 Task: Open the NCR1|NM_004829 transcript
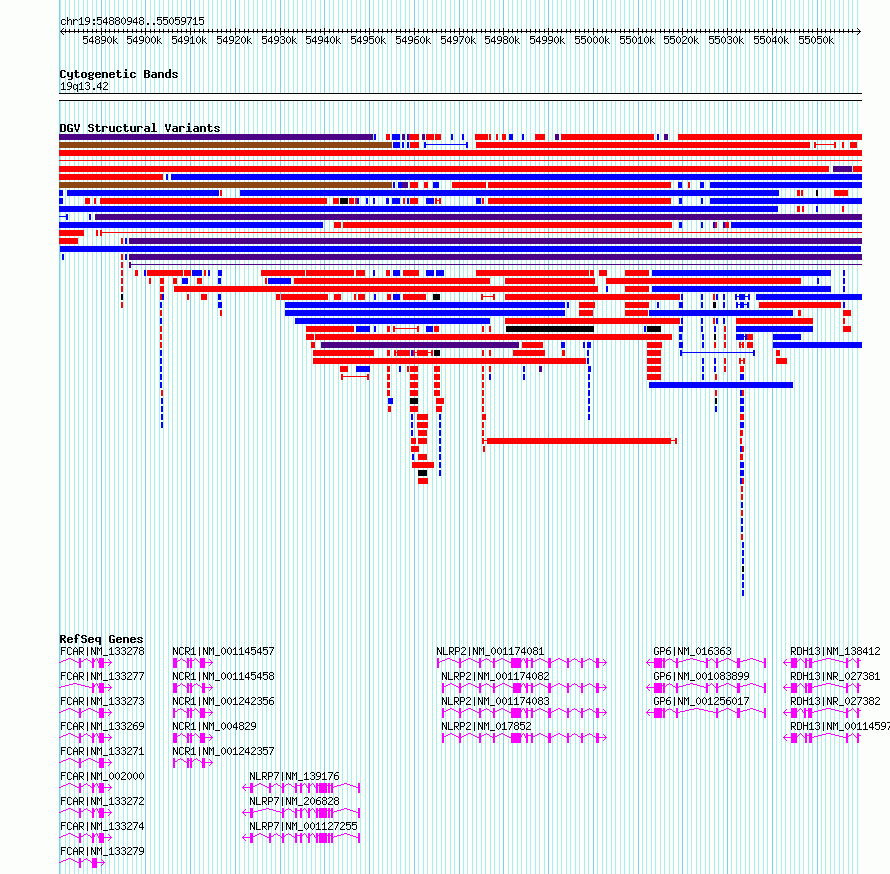click(x=215, y=726)
